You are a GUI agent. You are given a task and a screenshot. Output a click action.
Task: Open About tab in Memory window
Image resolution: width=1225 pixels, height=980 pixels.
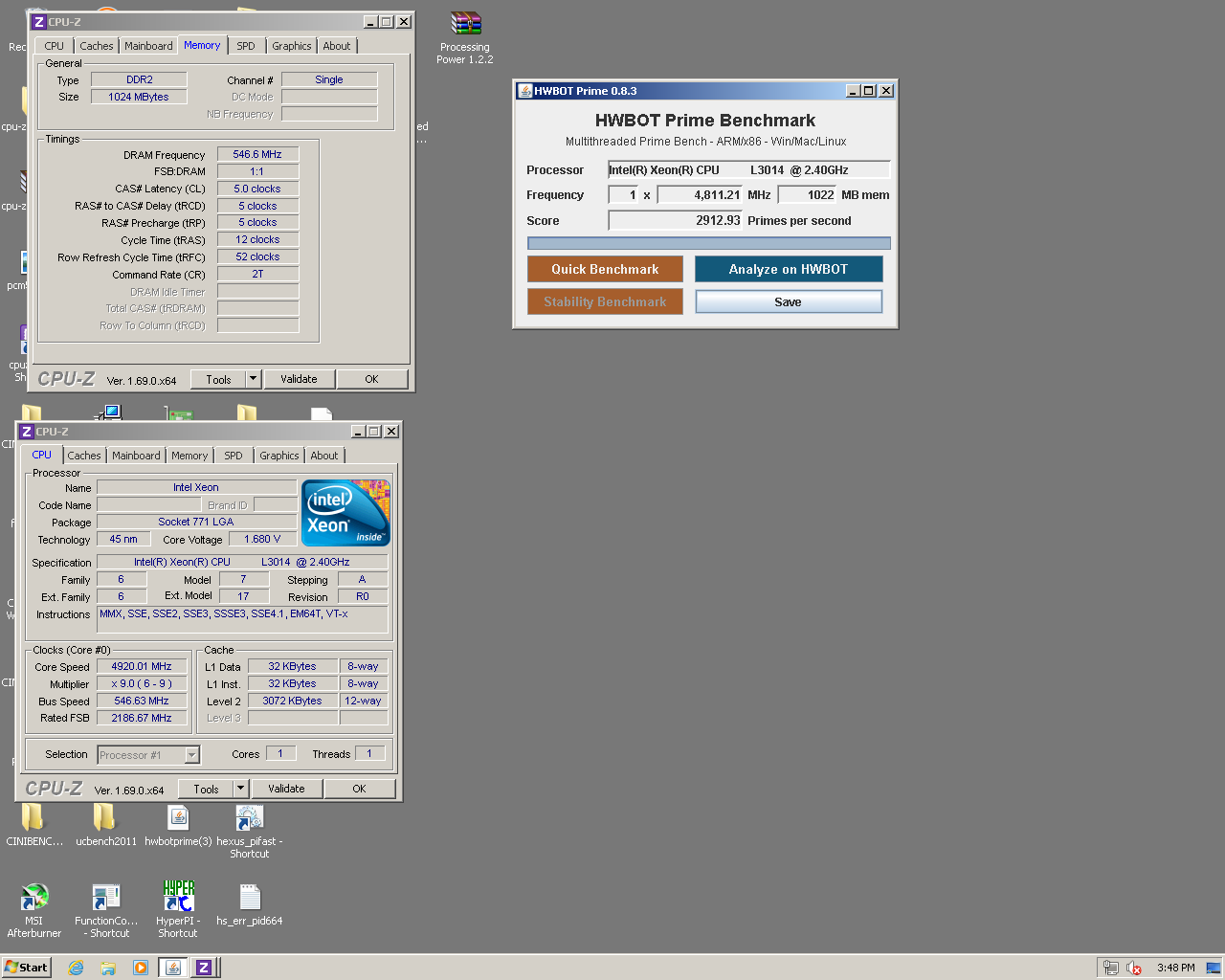point(336,46)
